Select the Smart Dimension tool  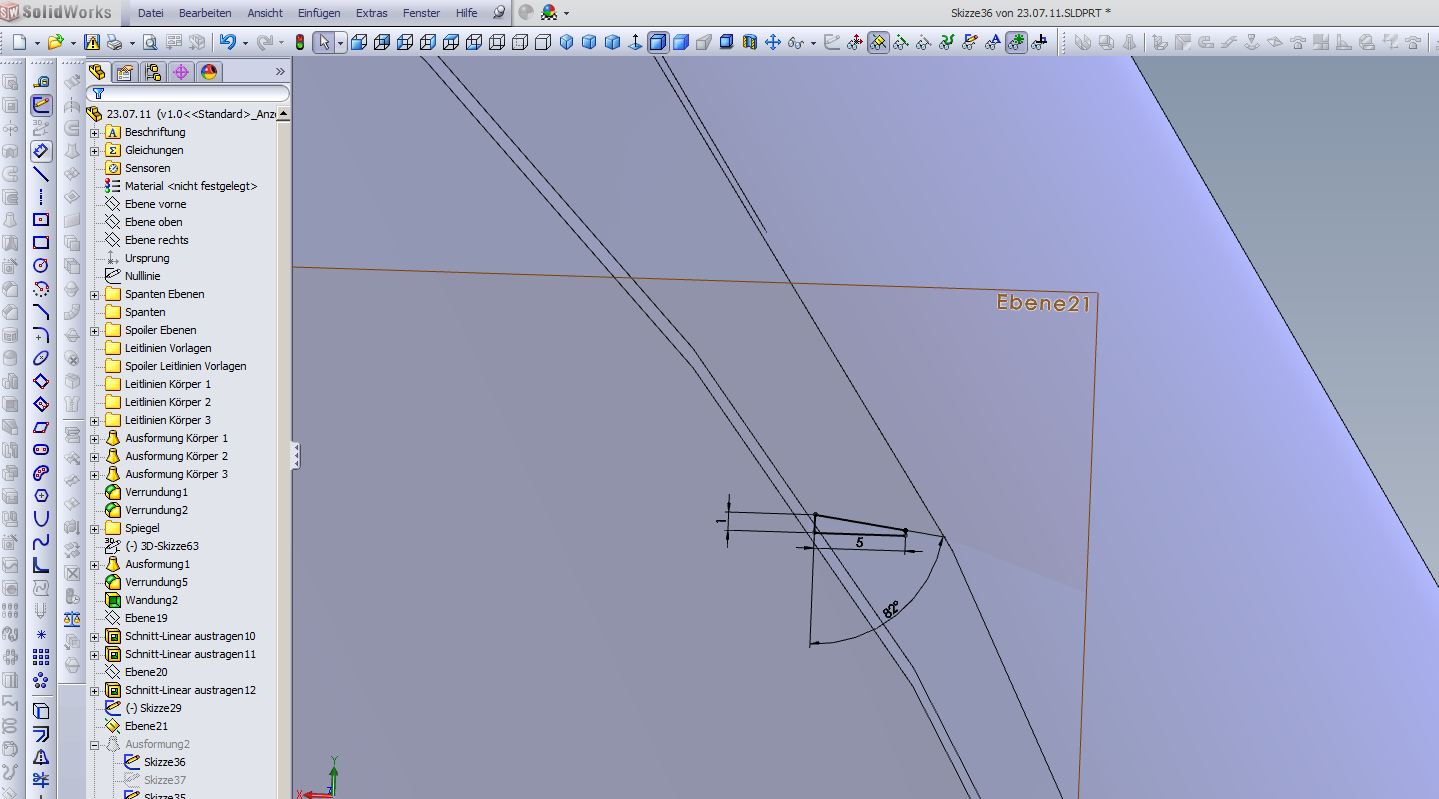[41, 151]
